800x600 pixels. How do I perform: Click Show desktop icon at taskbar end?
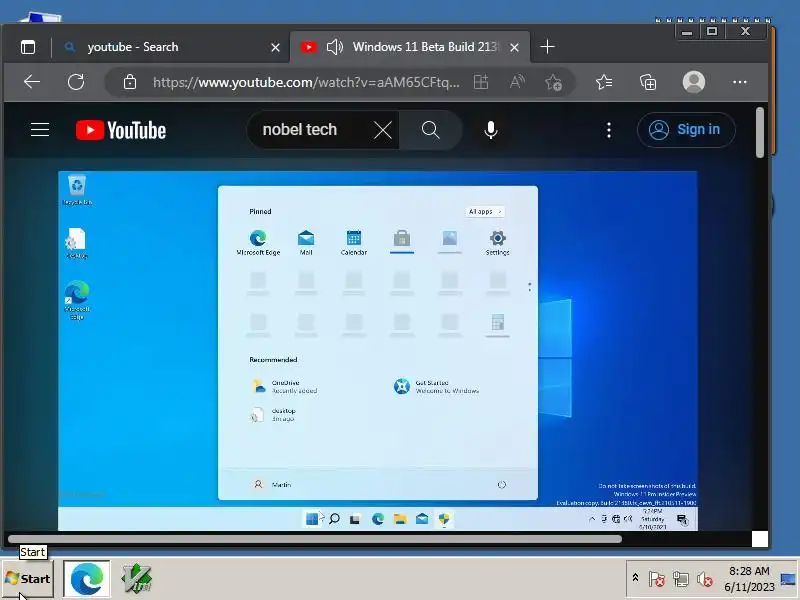[788, 579]
